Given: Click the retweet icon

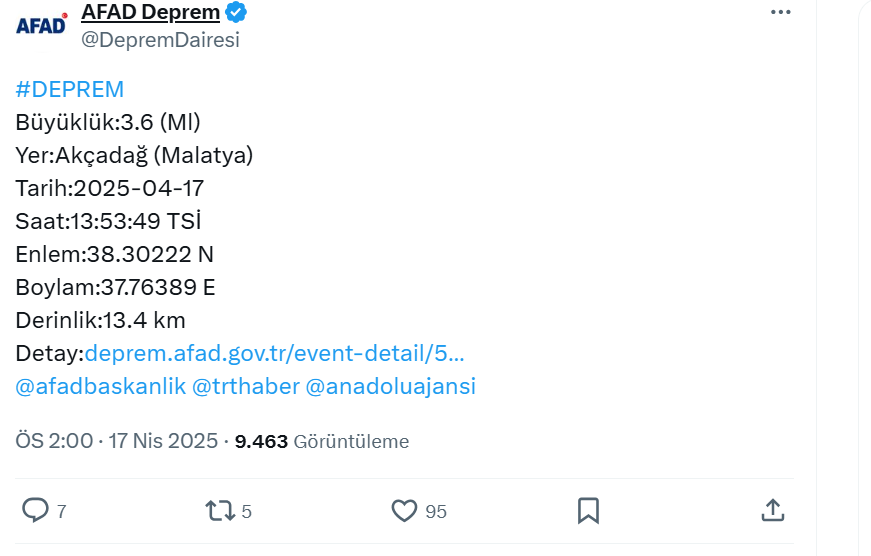Looking at the screenshot, I should pyautogui.click(x=221, y=510).
